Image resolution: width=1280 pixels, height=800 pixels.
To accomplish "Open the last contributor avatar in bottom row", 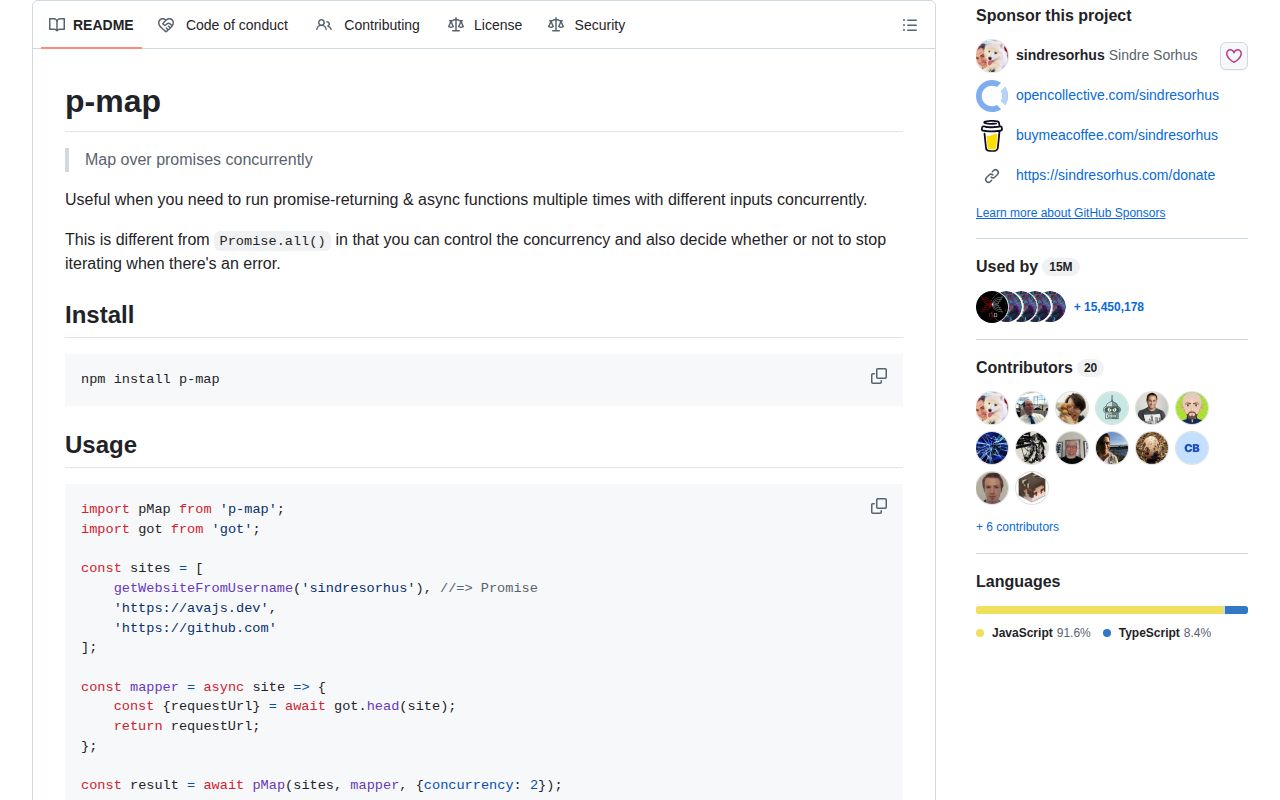I will (1032, 488).
